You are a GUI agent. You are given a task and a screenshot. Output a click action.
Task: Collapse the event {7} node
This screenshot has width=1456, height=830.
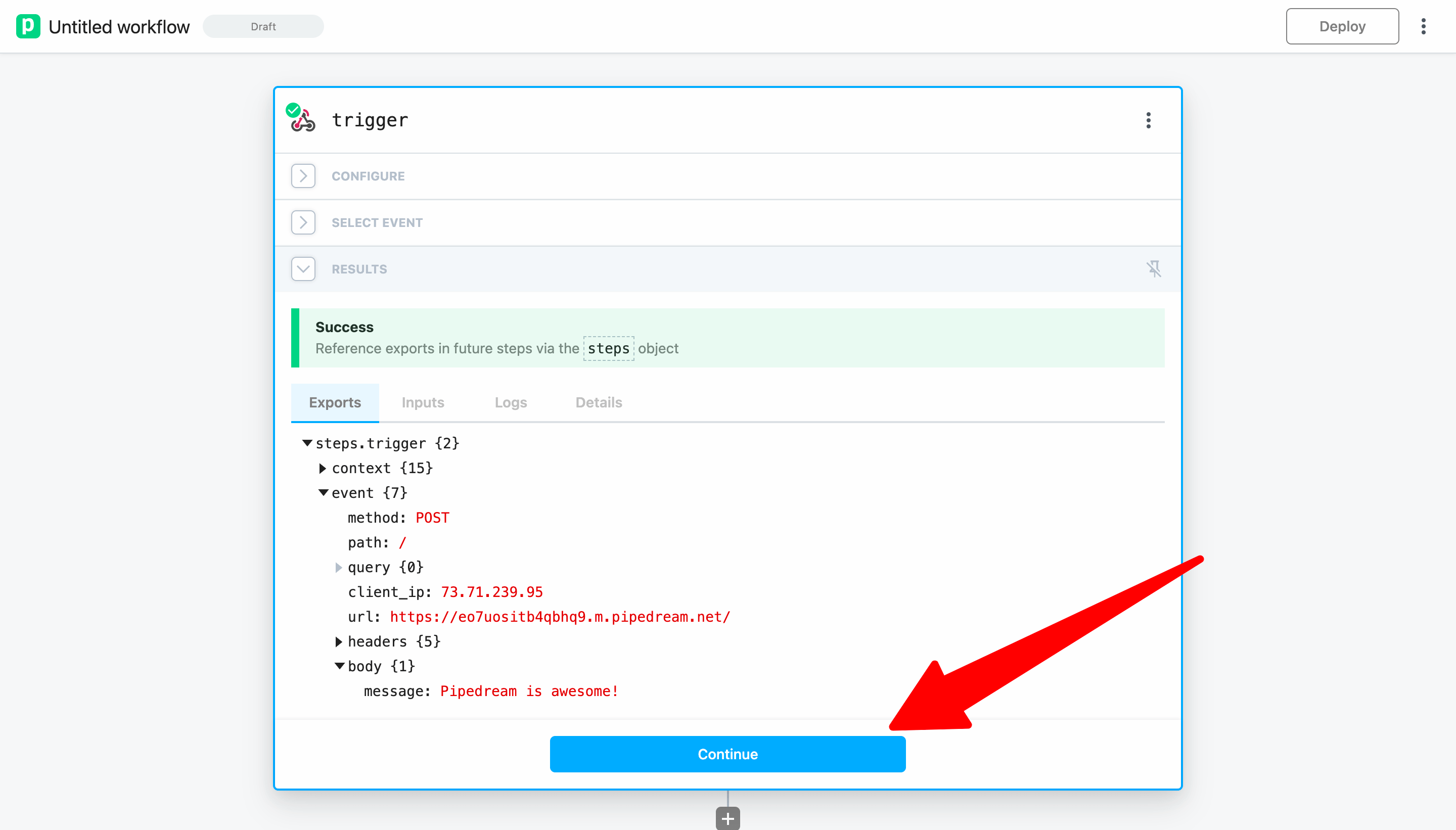[x=323, y=492]
